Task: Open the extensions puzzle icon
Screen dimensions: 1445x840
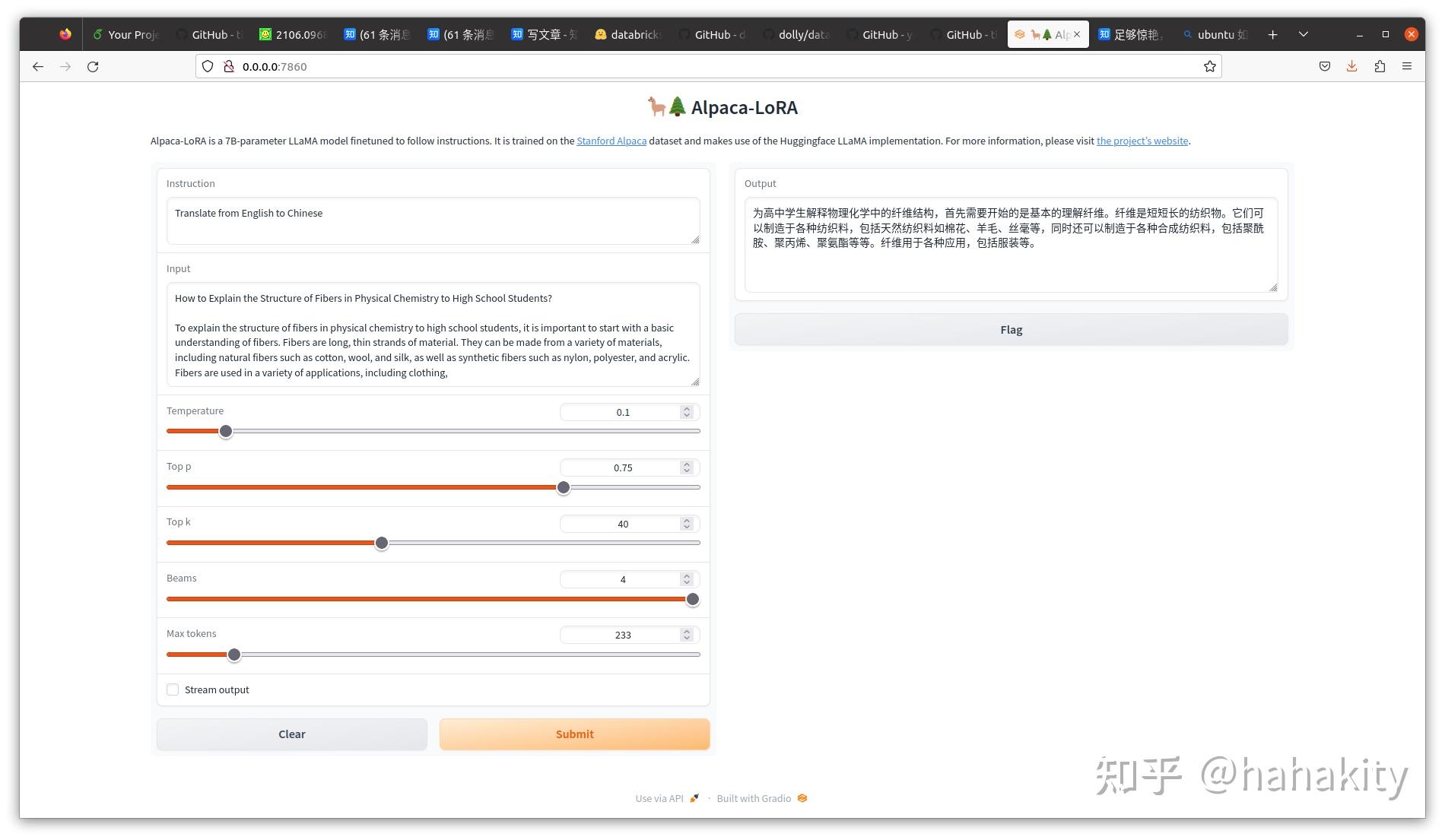Action: (1380, 67)
